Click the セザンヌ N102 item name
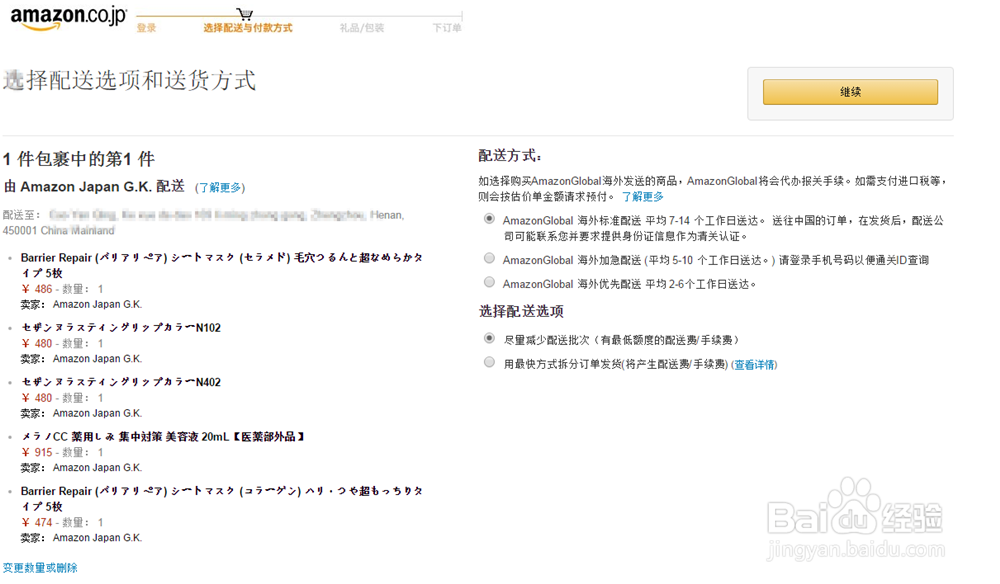Screen dimensions: 1000x584 [121, 328]
